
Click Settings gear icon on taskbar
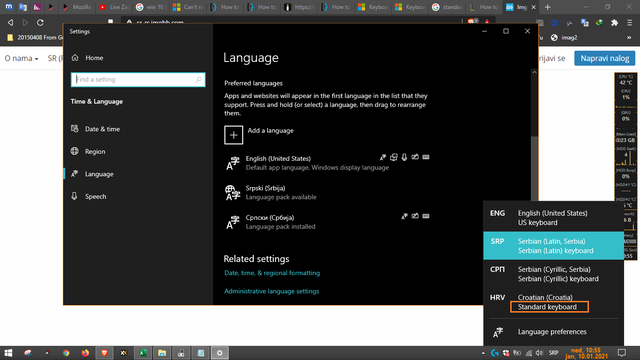pos(220,353)
